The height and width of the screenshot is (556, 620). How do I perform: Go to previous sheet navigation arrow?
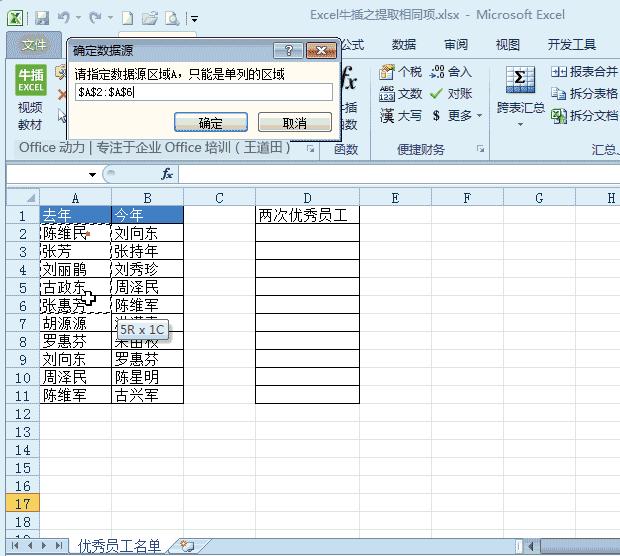(x=30, y=546)
